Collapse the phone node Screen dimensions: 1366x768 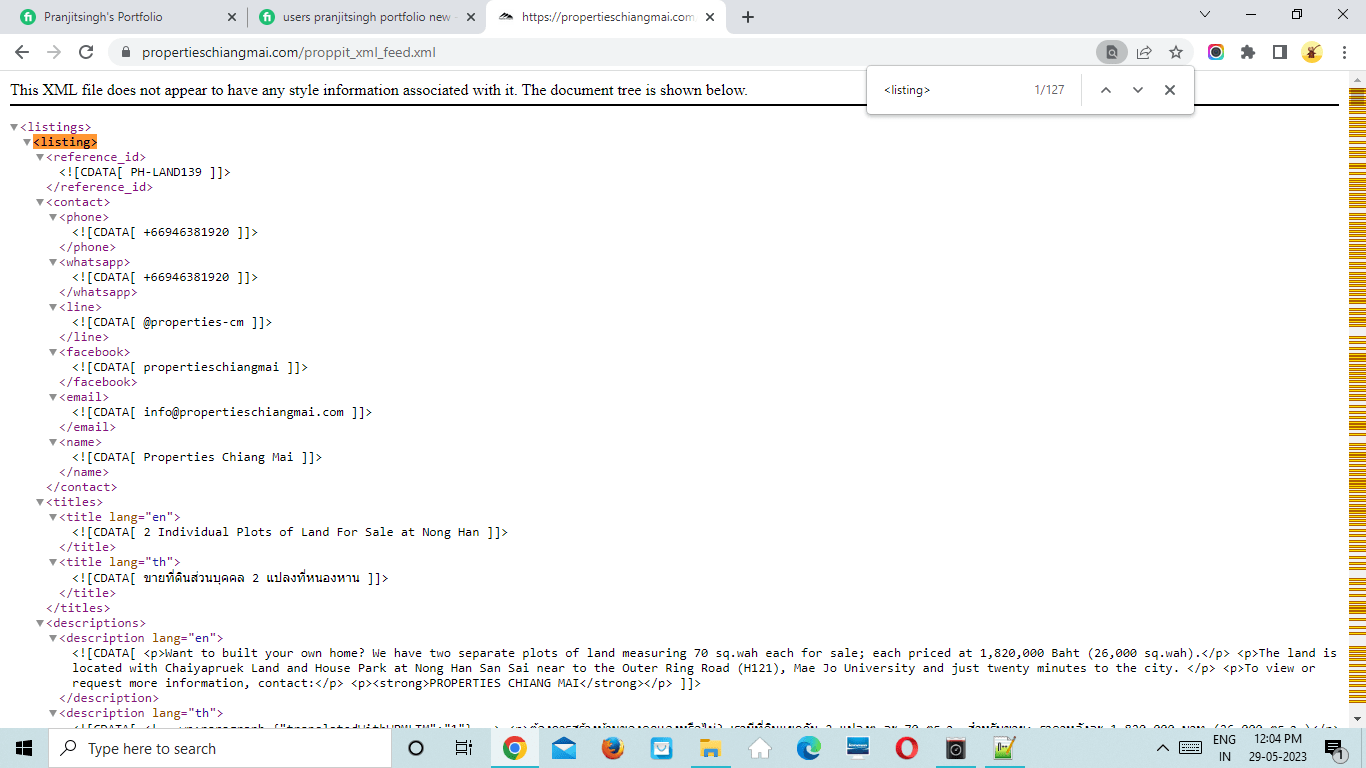pos(53,217)
